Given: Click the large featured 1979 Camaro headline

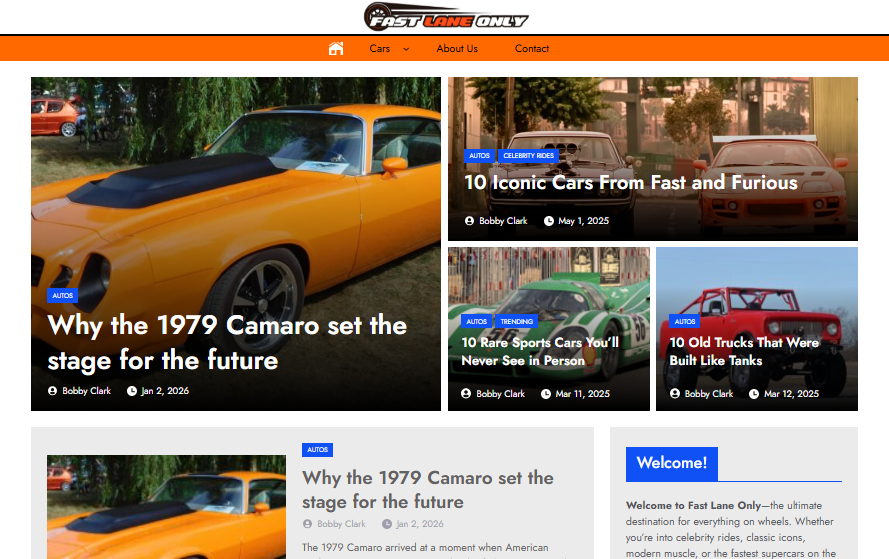Looking at the screenshot, I should coord(227,343).
